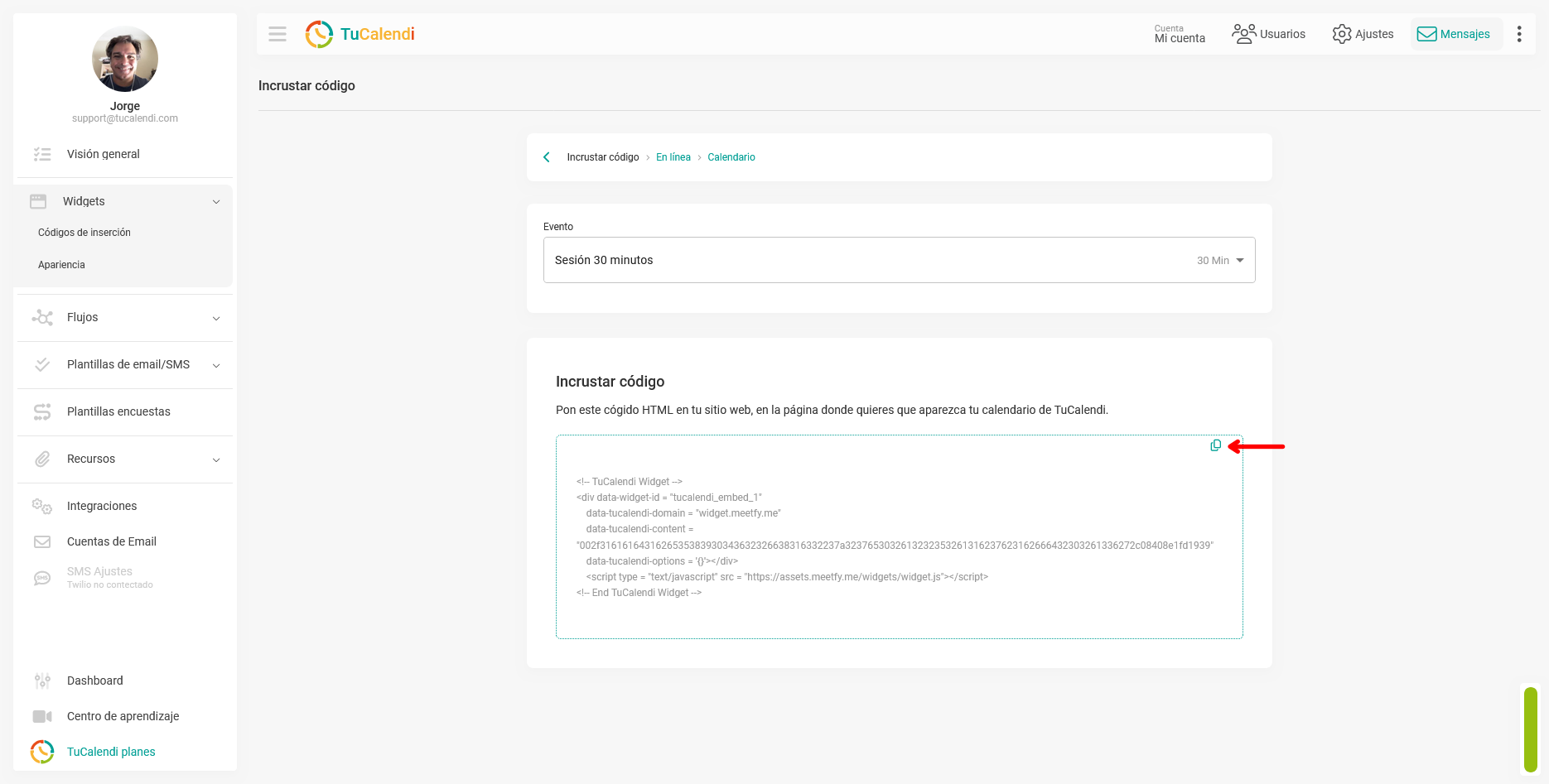The image size is (1549, 784).
Task: Open the three-dot more options menu
Action: click(1519, 34)
